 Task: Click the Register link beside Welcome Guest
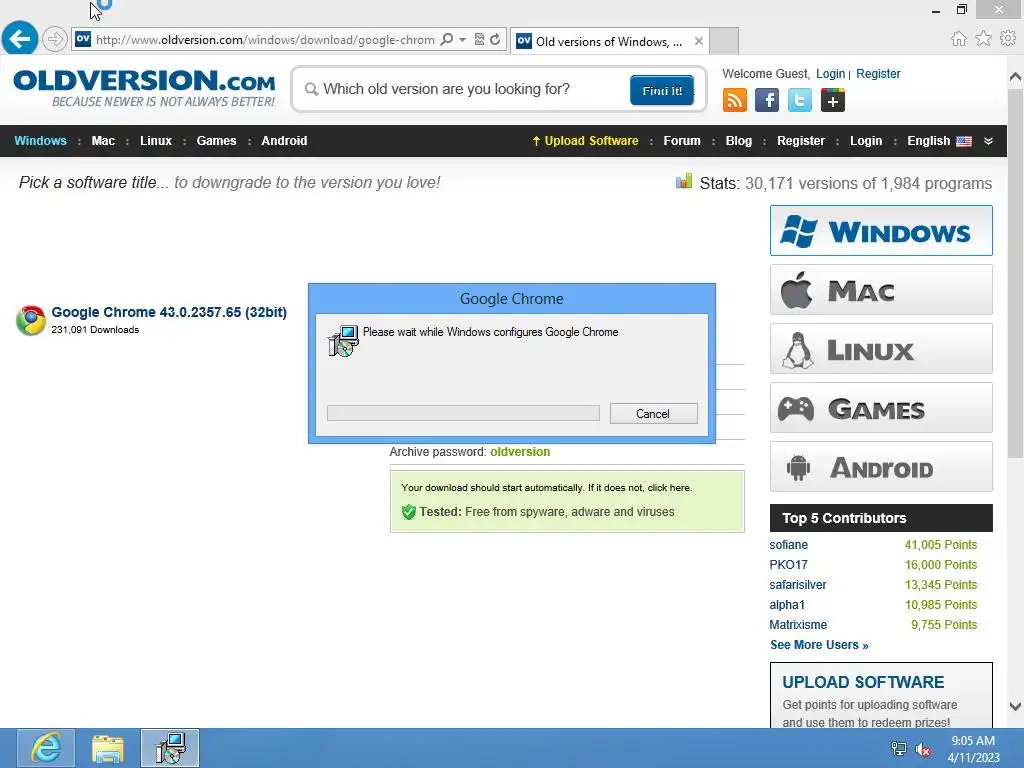(x=878, y=74)
